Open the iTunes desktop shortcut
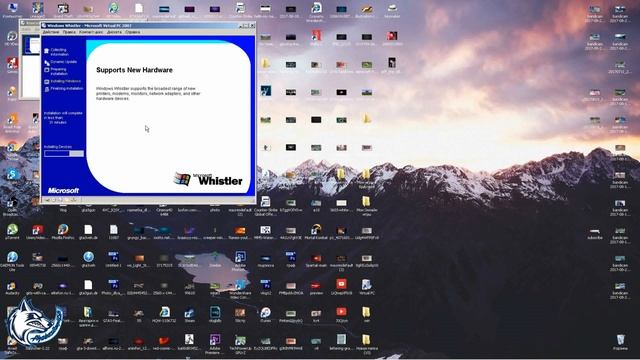Image resolution: width=640 pixels, height=360 pixels. (265, 315)
